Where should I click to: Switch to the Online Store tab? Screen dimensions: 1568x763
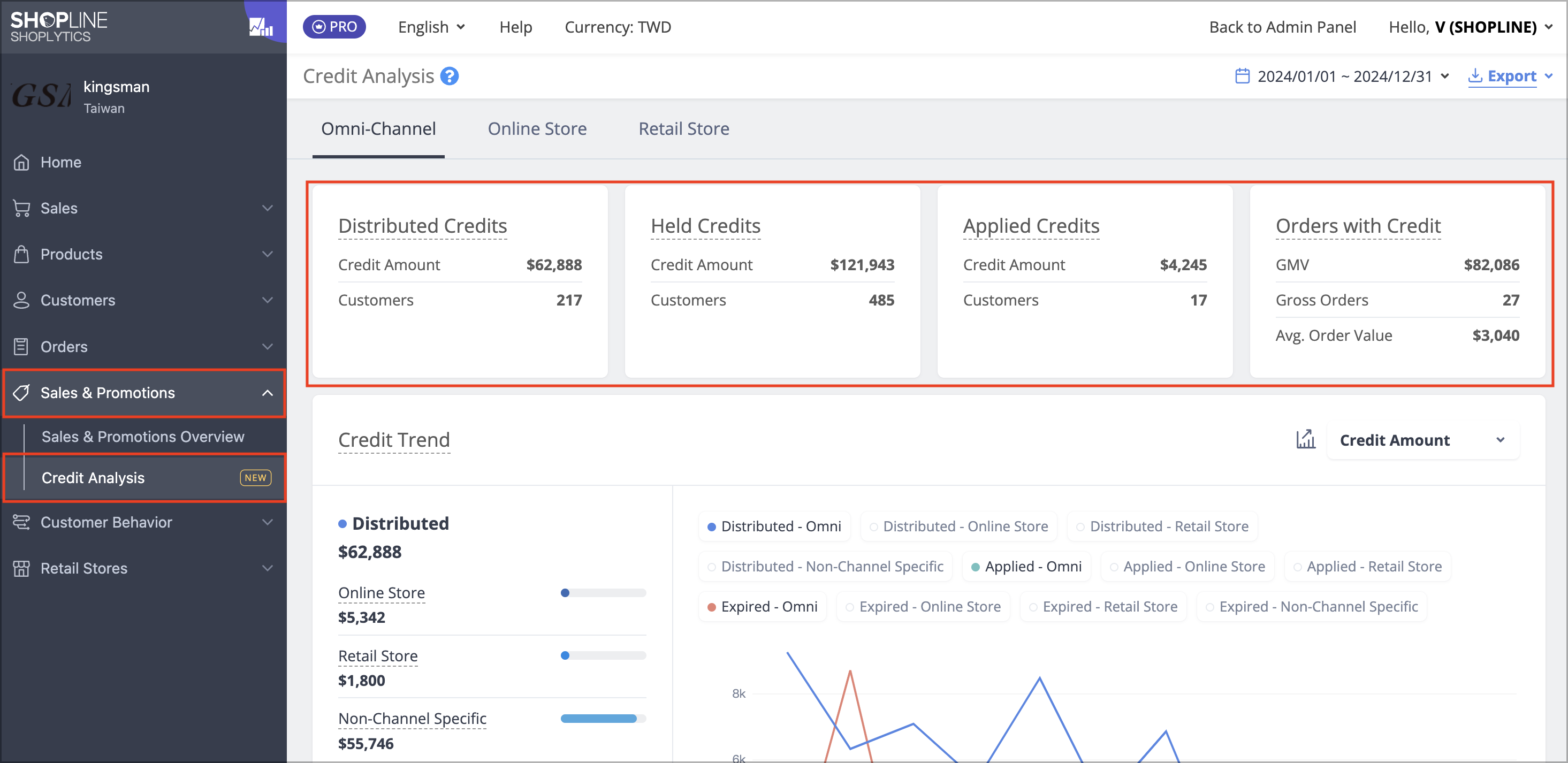(537, 129)
